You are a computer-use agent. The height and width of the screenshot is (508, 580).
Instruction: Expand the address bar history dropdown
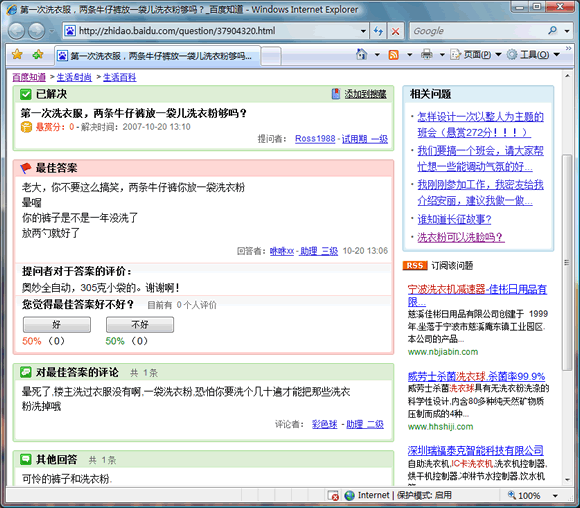point(363,31)
